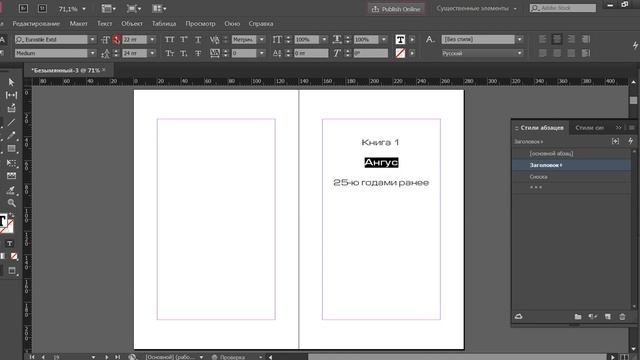Select the Gap tool

11,95
